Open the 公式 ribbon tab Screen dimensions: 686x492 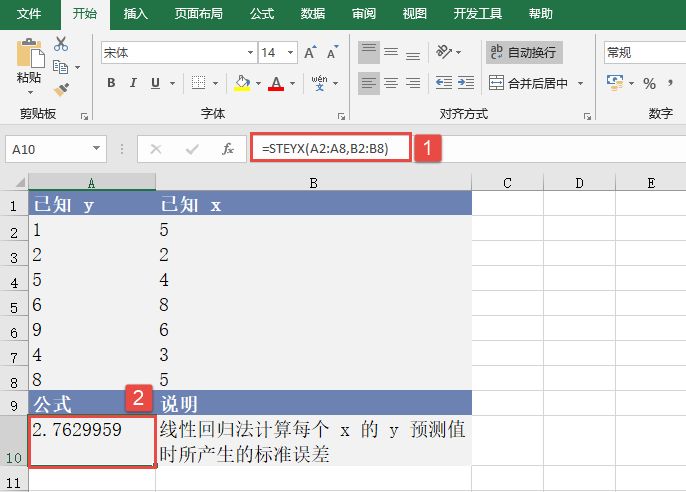[x=262, y=14]
